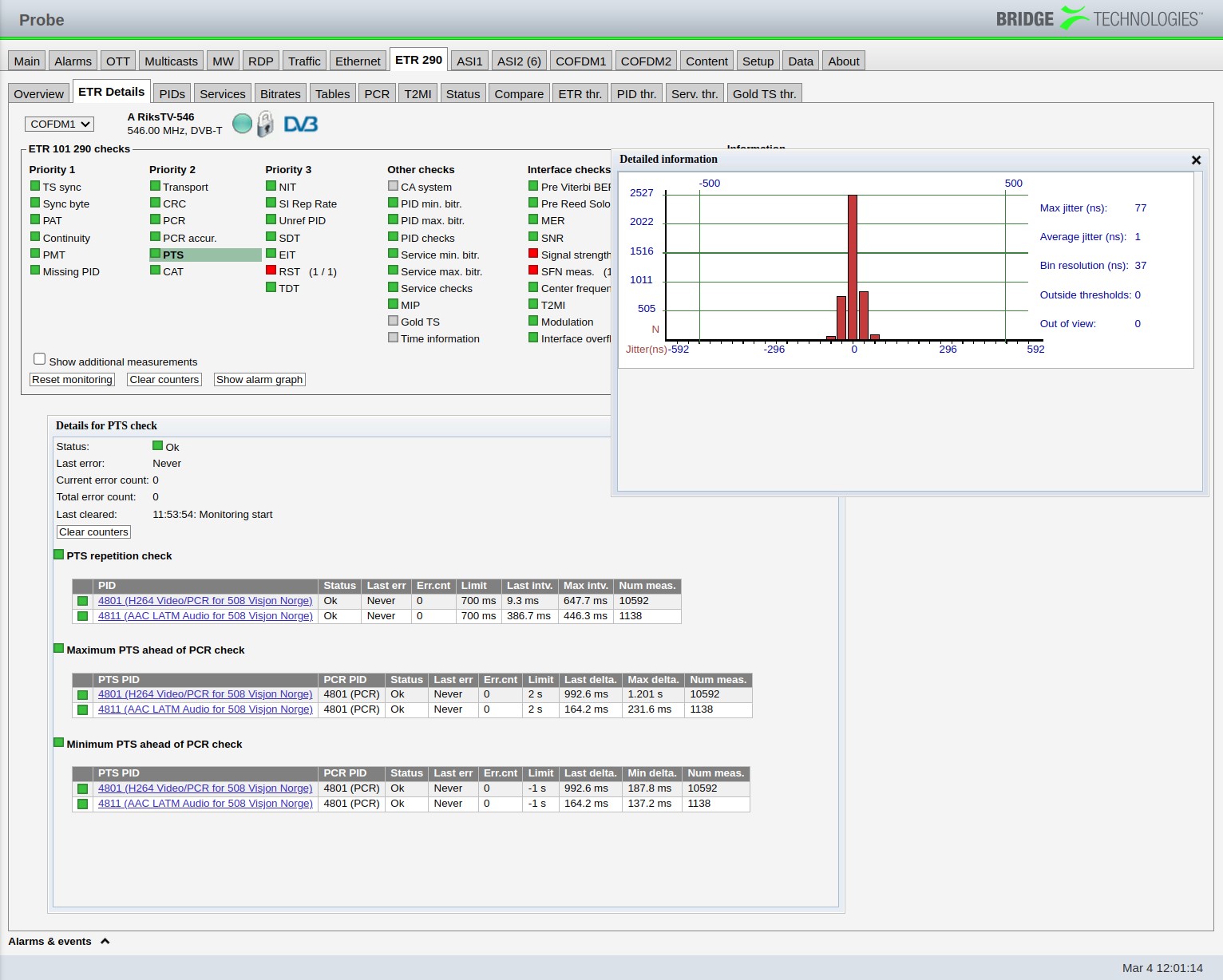Switch to the COFDM2 tab
1223x980 pixels.
tap(645, 60)
